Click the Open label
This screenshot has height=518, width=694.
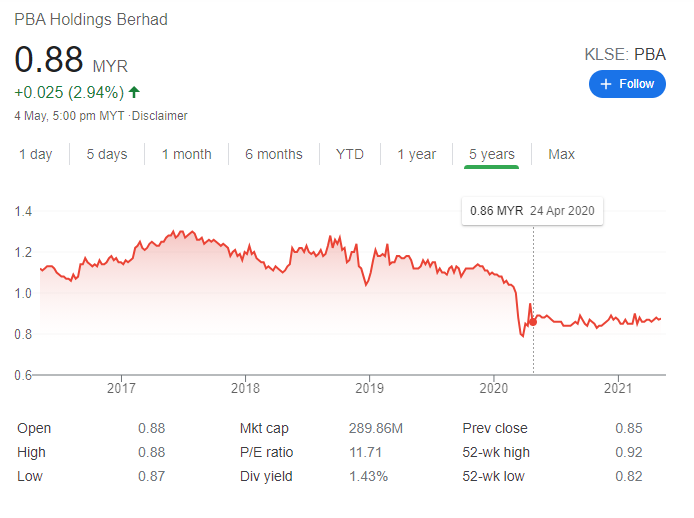[x=34, y=428]
